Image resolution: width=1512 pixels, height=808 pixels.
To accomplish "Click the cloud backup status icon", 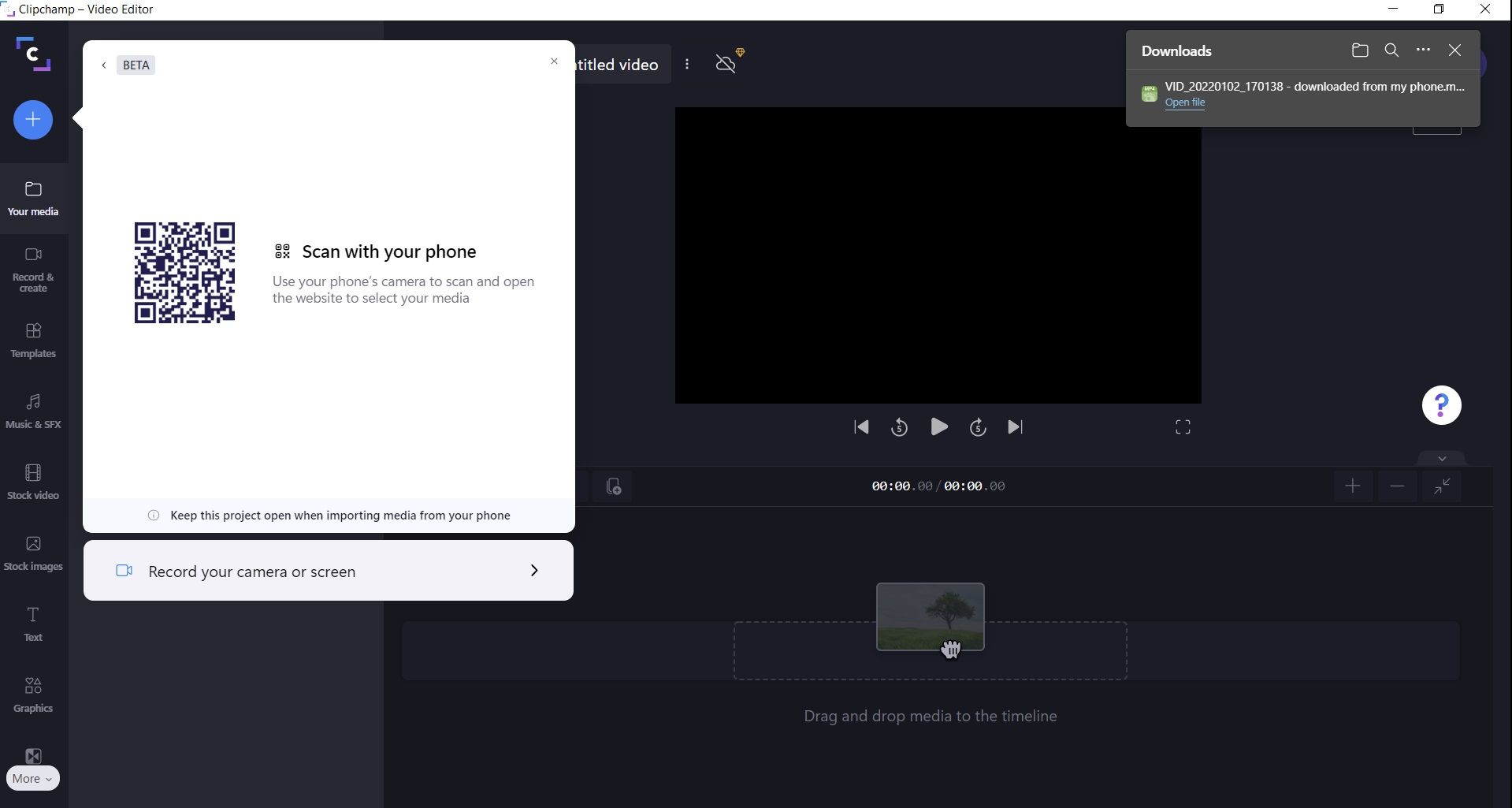I will pyautogui.click(x=726, y=64).
